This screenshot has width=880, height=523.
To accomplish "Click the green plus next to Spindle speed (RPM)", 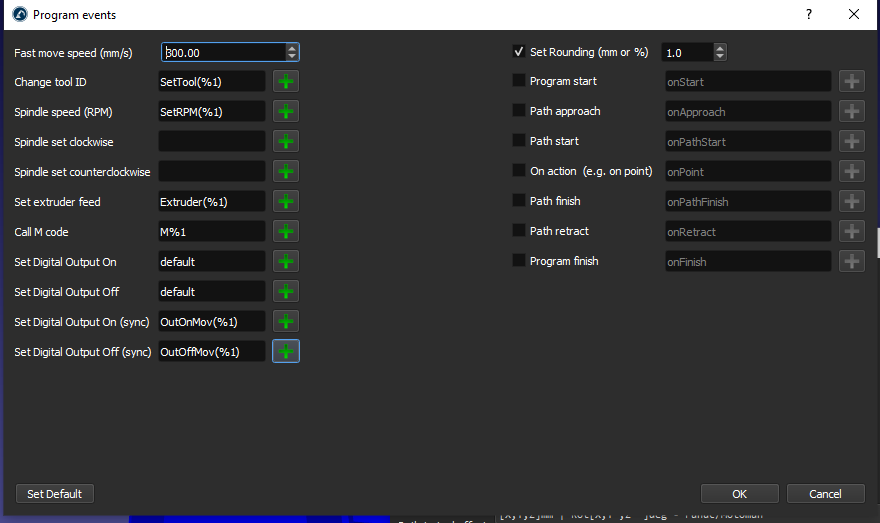I will click(286, 111).
